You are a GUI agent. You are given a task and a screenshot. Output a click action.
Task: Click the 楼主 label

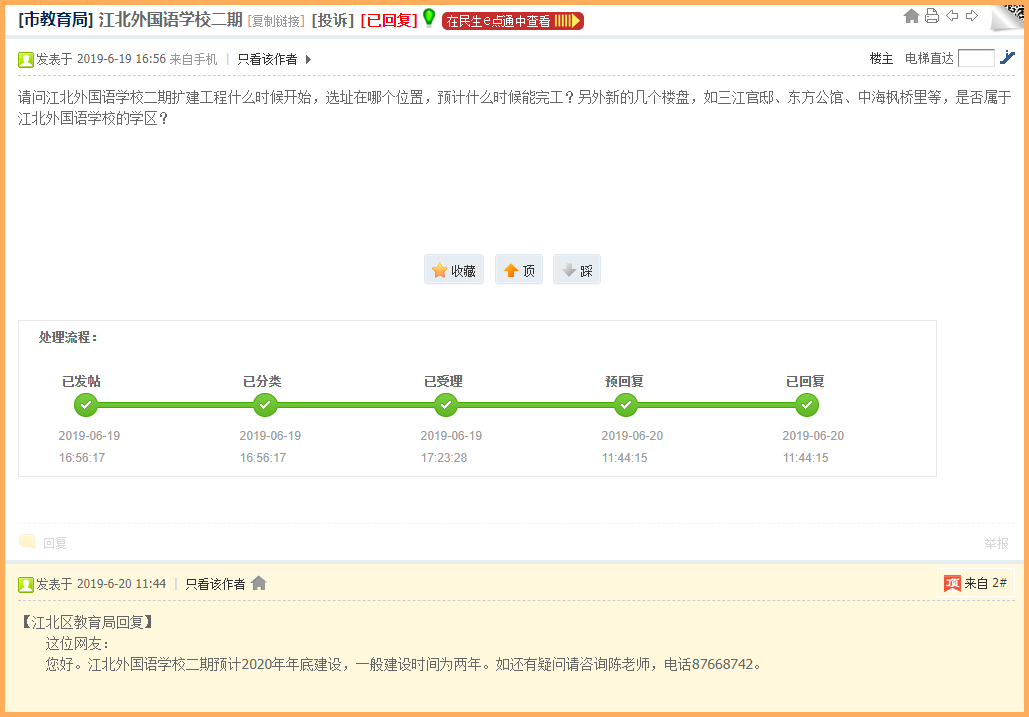[881, 58]
